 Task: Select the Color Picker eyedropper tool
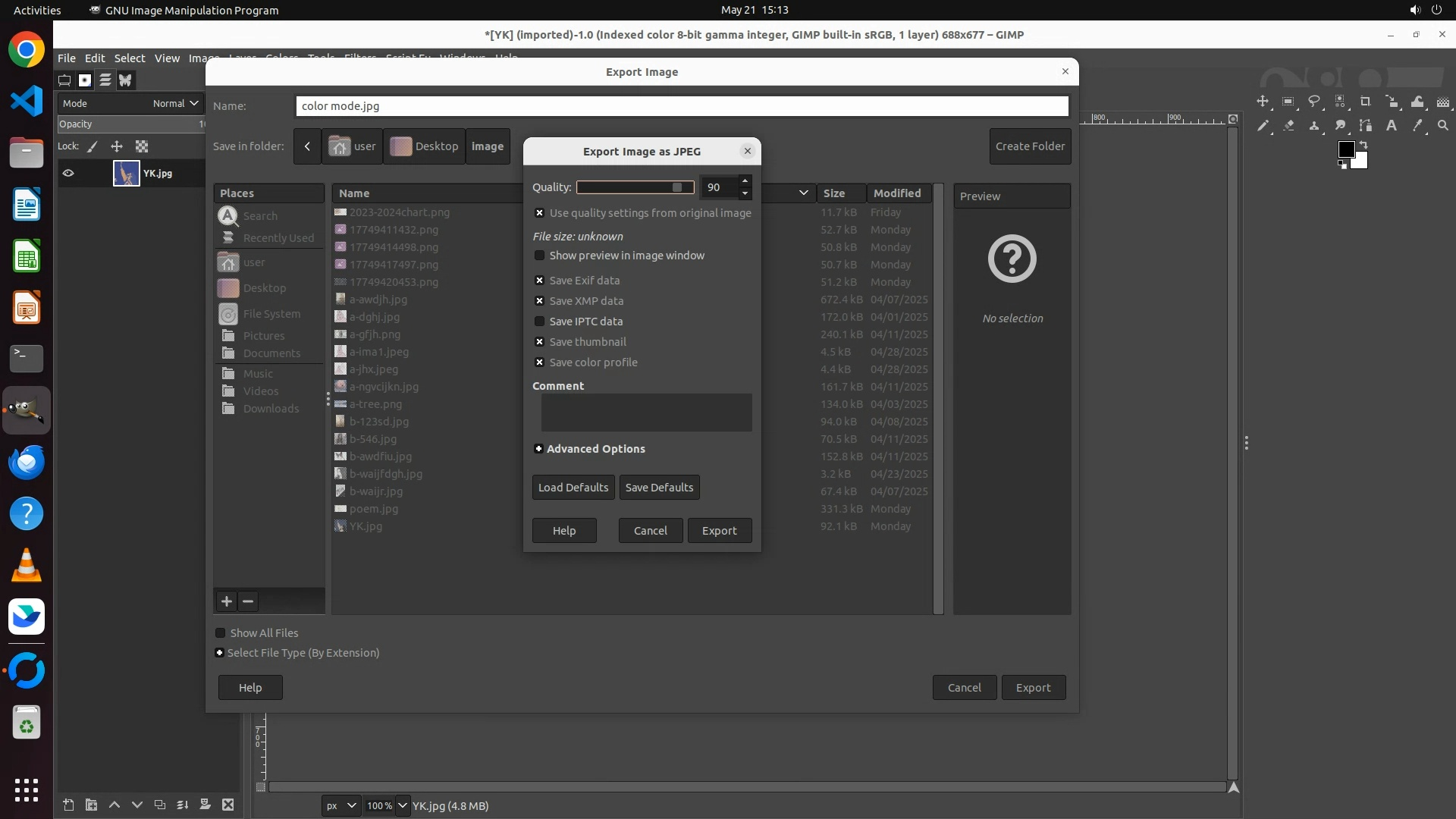coord(1417,126)
